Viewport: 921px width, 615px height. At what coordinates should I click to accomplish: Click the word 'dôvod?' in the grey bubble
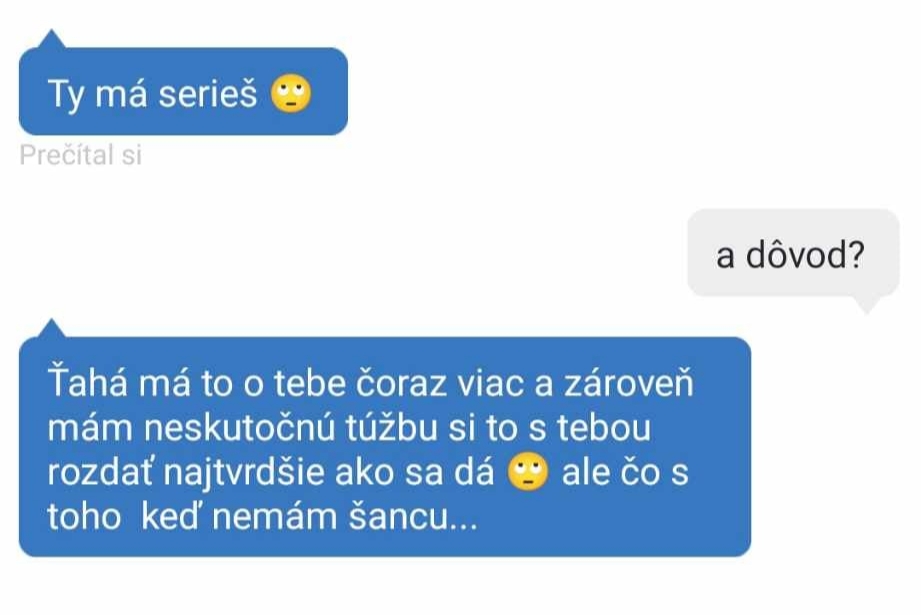click(805, 256)
